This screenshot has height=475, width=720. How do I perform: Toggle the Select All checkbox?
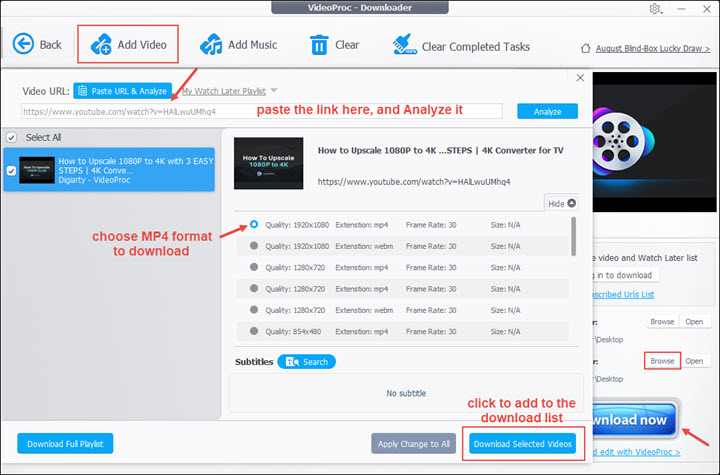[11, 137]
